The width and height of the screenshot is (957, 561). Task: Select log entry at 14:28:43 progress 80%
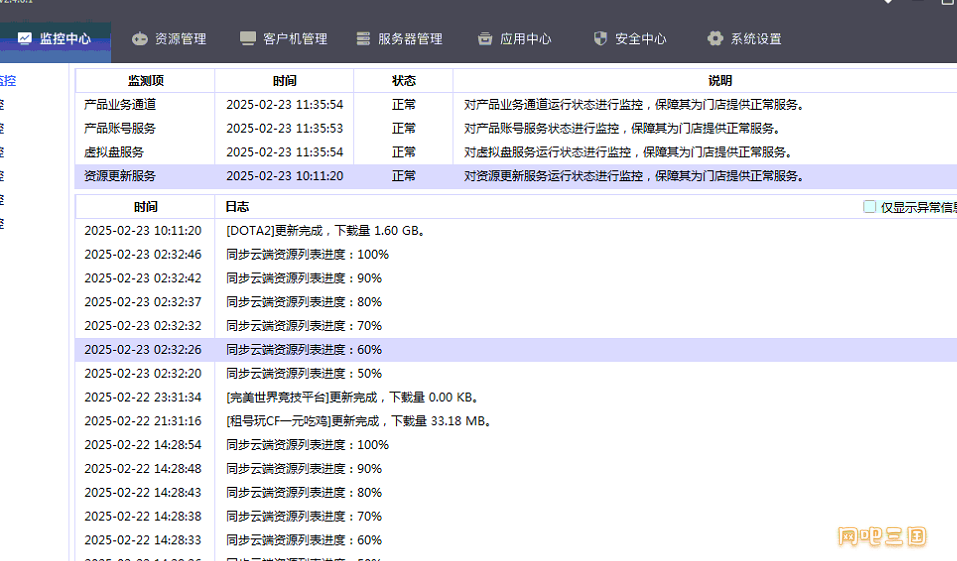pos(516,493)
